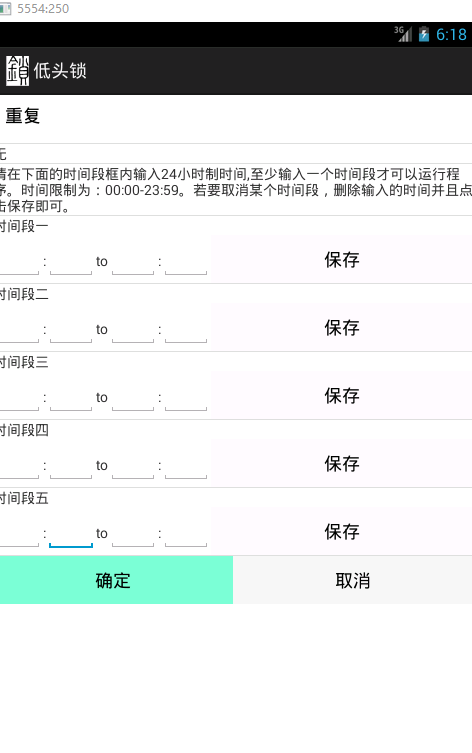
Task: Focus end hour field of 时间段一
Action: click(133, 261)
